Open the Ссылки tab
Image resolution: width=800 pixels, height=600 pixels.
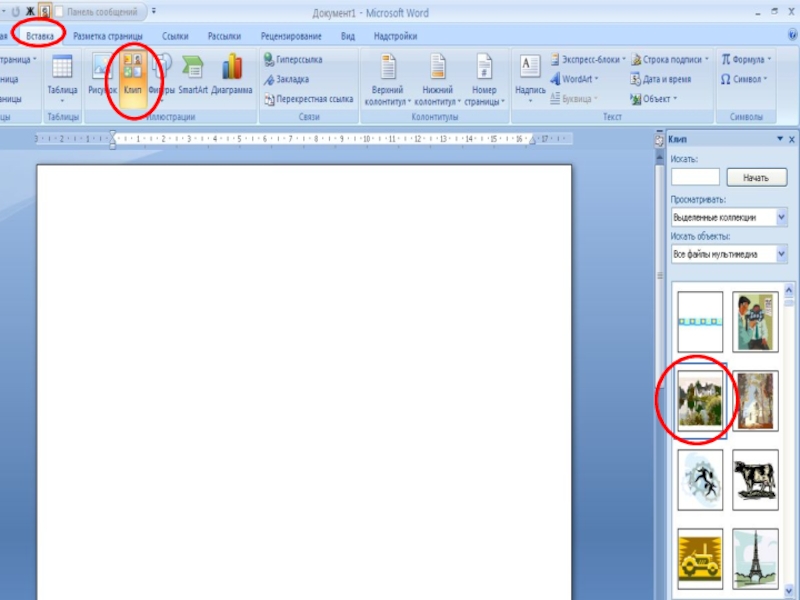click(x=175, y=36)
